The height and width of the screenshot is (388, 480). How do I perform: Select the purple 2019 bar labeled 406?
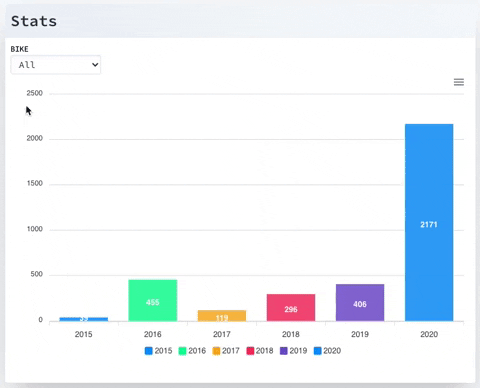(360, 303)
